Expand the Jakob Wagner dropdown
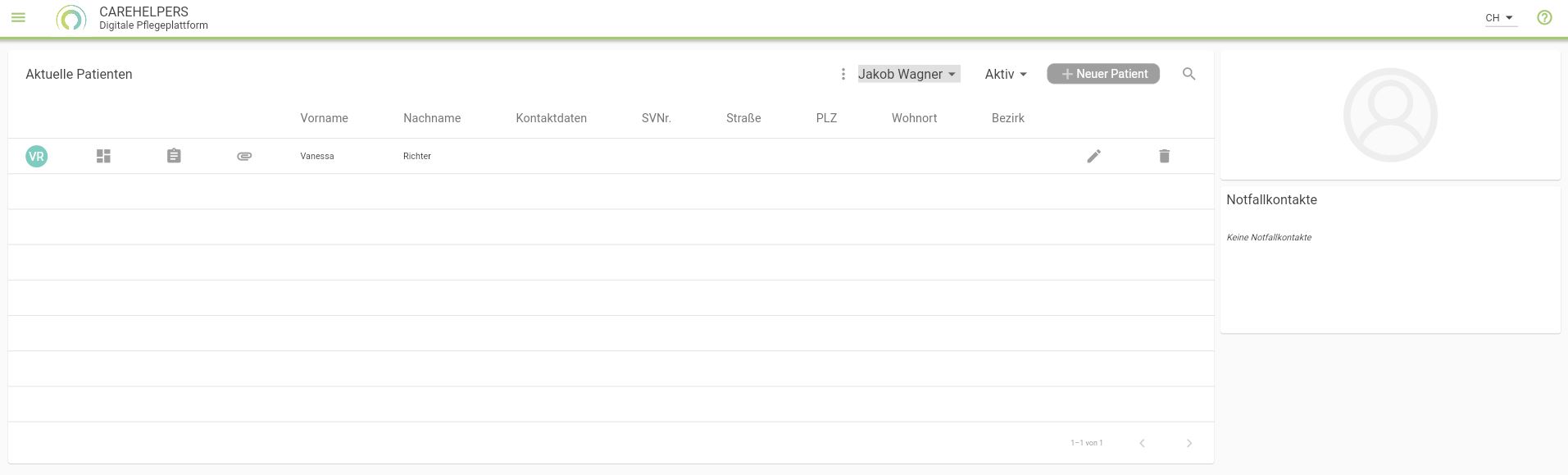The width and height of the screenshot is (1568, 475). 908,74
